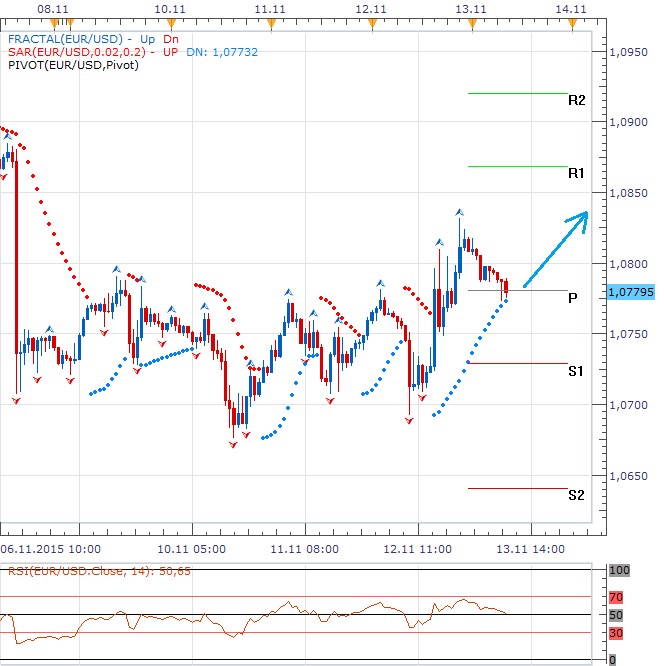Select the green R1 resistance line
The image size is (664, 666).
point(517,166)
